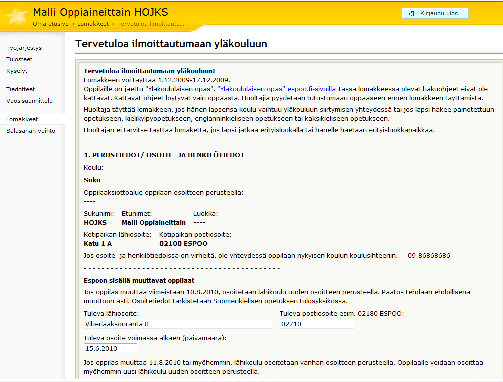
Task: Open Vuosisuunnittelu in the sidebar
Action: tap(29, 101)
